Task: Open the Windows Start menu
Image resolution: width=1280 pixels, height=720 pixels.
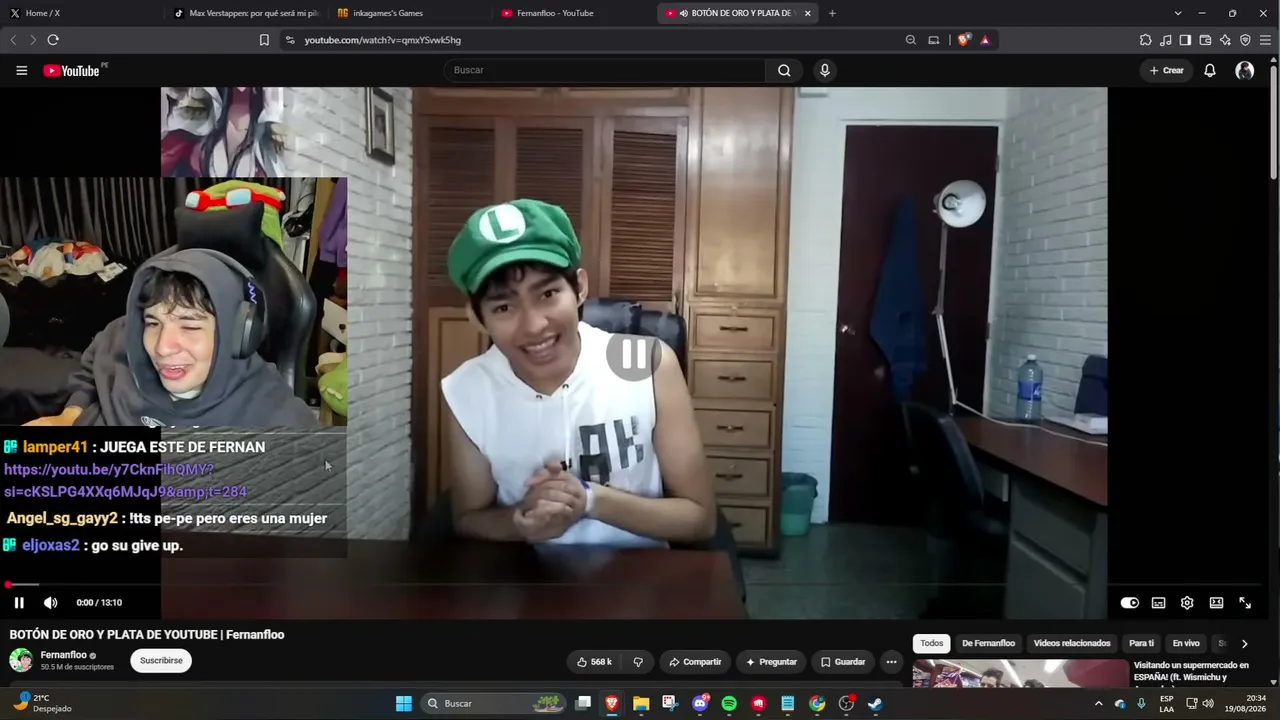Action: point(404,704)
